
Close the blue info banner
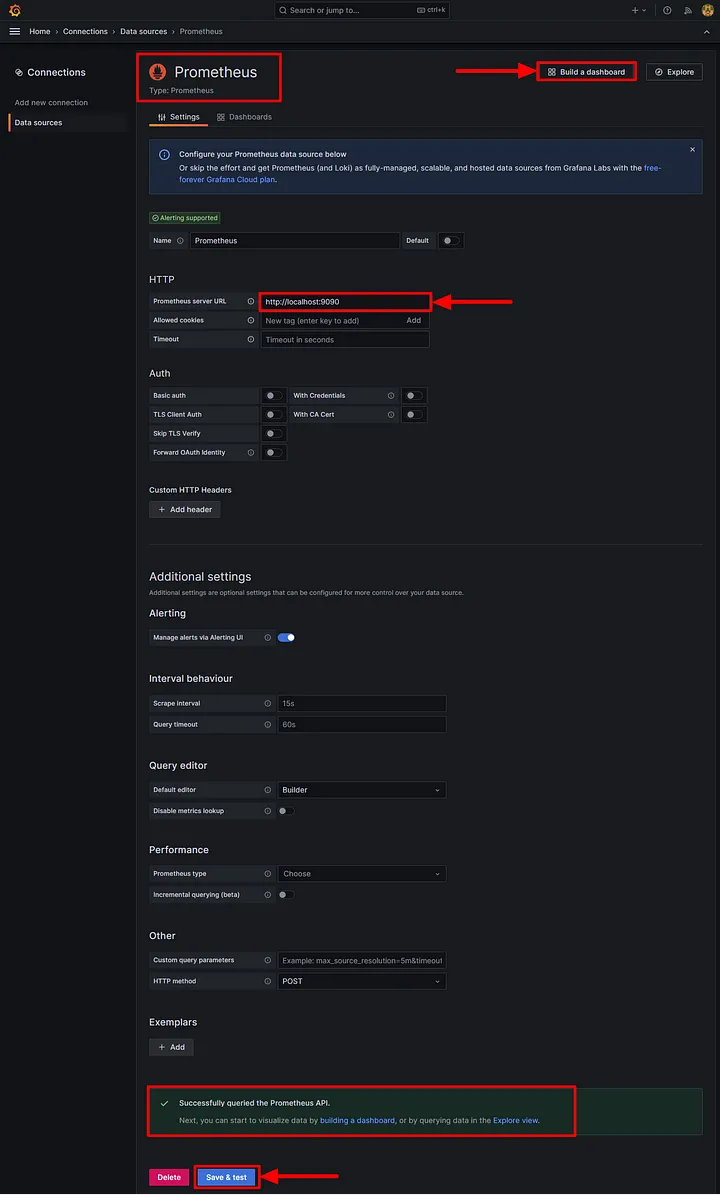693,150
